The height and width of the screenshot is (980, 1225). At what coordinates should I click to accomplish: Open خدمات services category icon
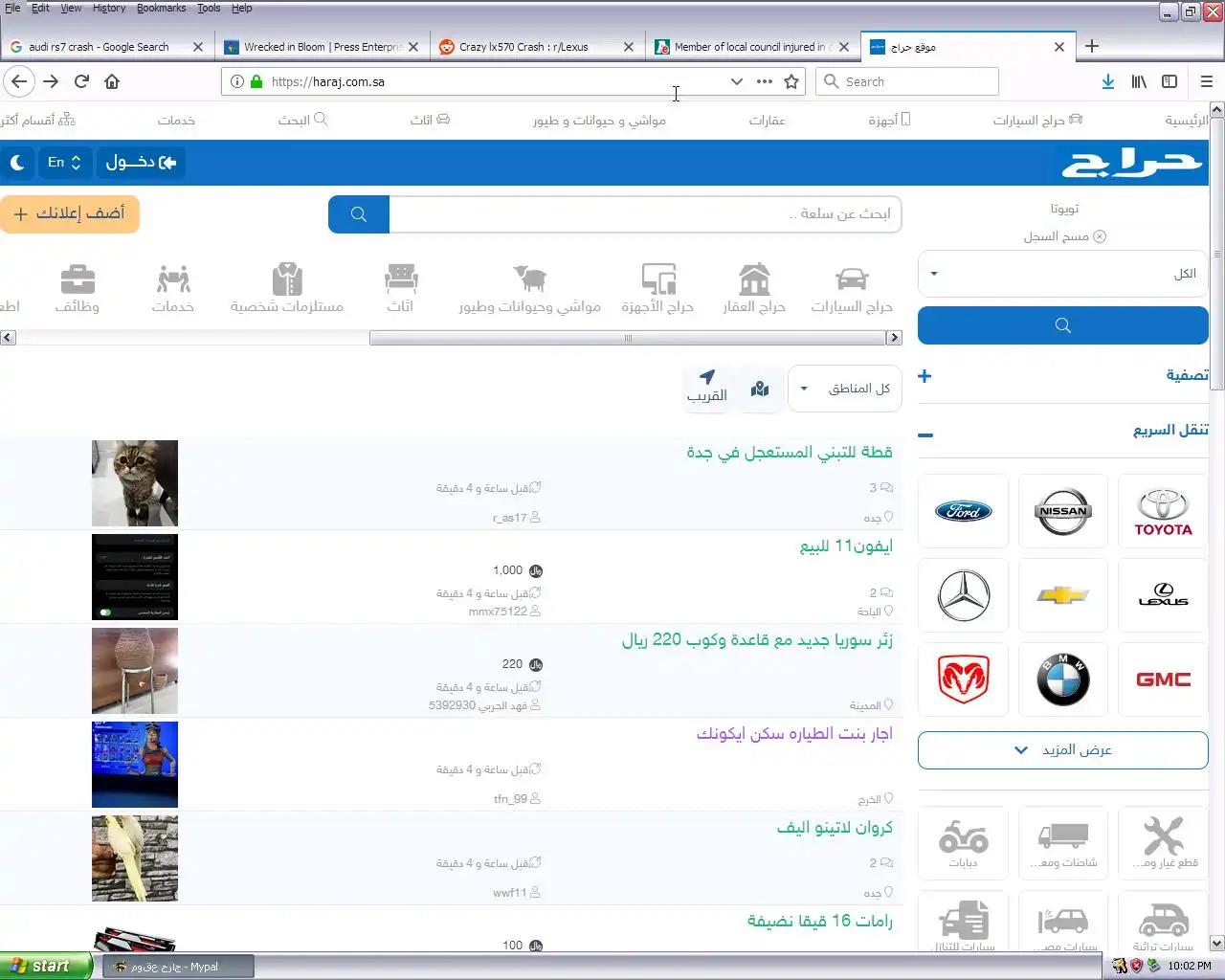coord(173,289)
